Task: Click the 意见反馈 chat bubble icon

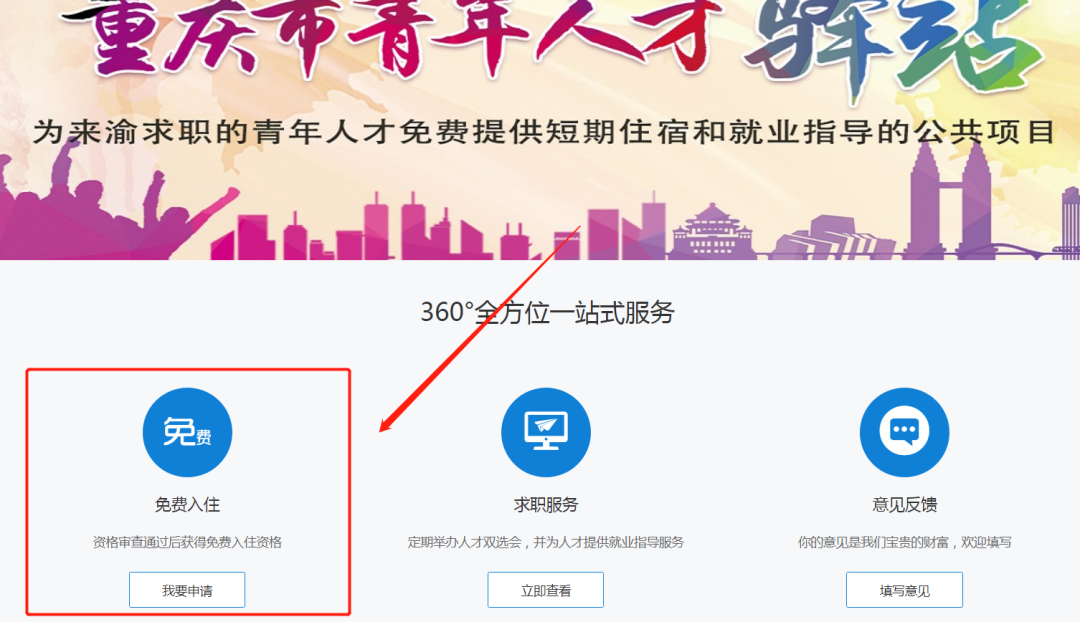Action: pyautogui.click(x=904, y=432)
